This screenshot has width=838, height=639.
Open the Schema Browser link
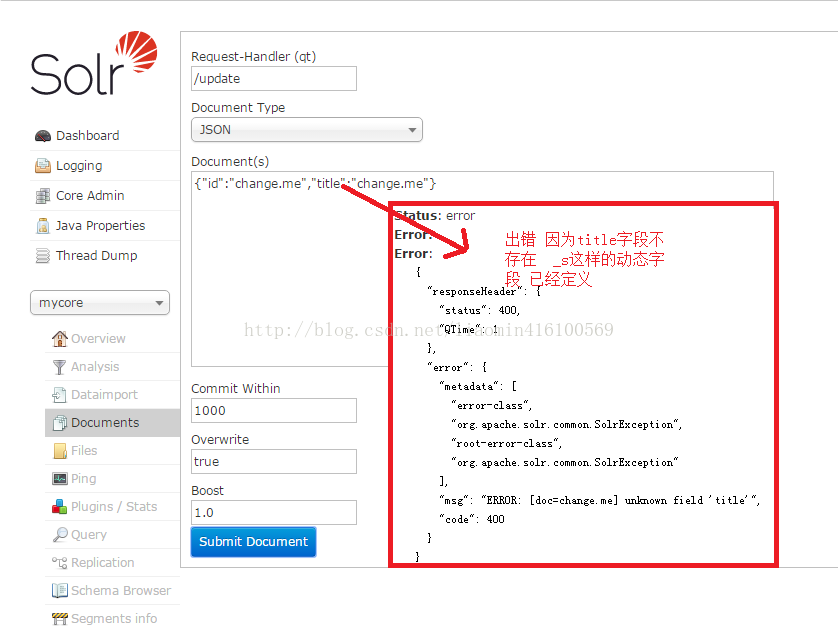click(121, 590)
